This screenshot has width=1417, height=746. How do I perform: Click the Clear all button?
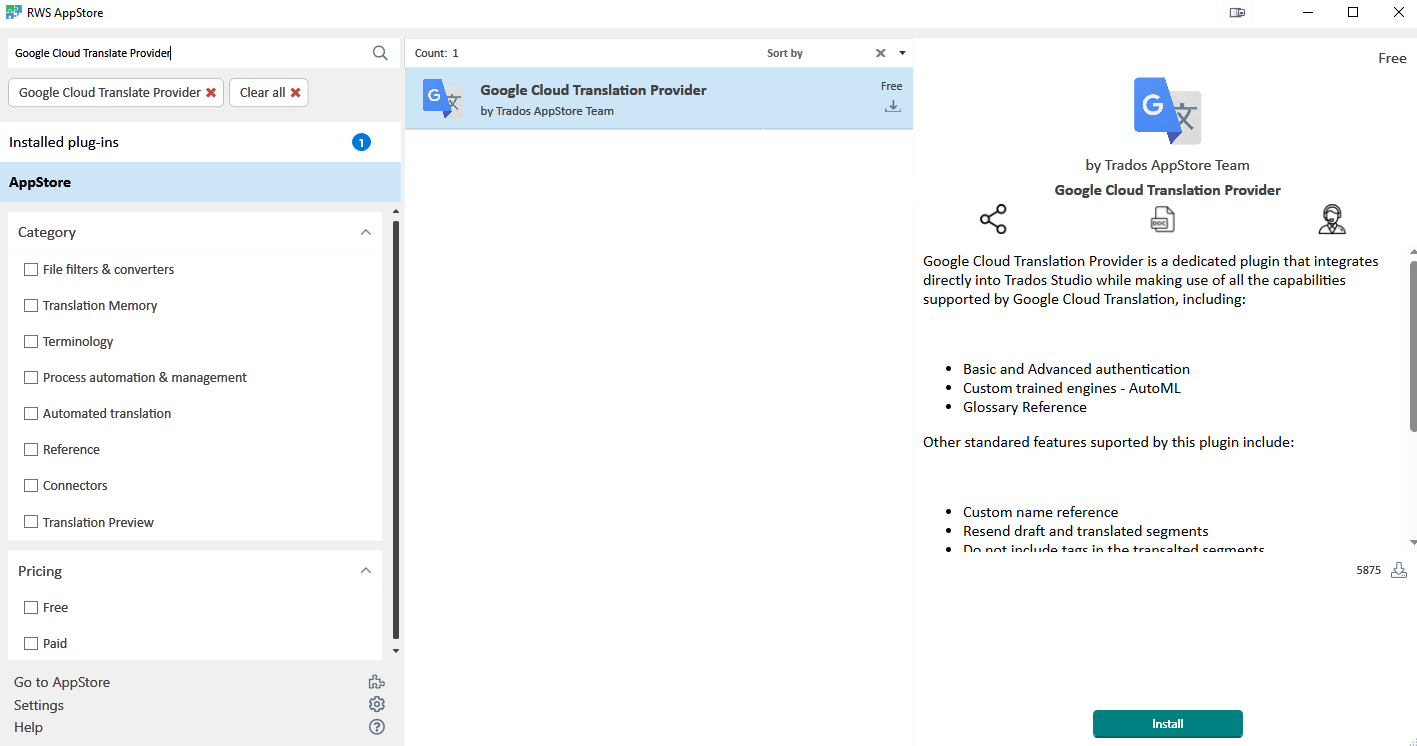click(x=269, y=92)
